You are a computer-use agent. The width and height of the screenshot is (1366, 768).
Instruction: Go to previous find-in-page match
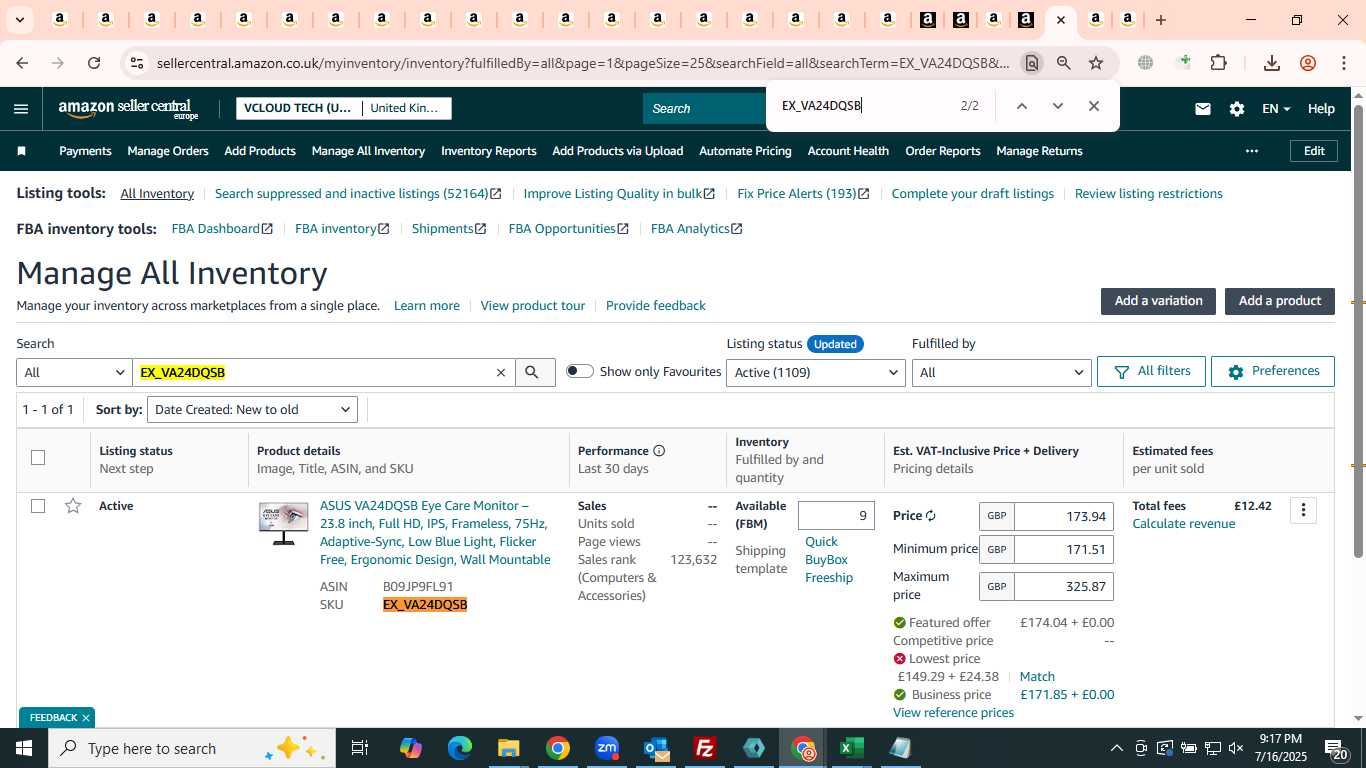[x=1021, y=106]
